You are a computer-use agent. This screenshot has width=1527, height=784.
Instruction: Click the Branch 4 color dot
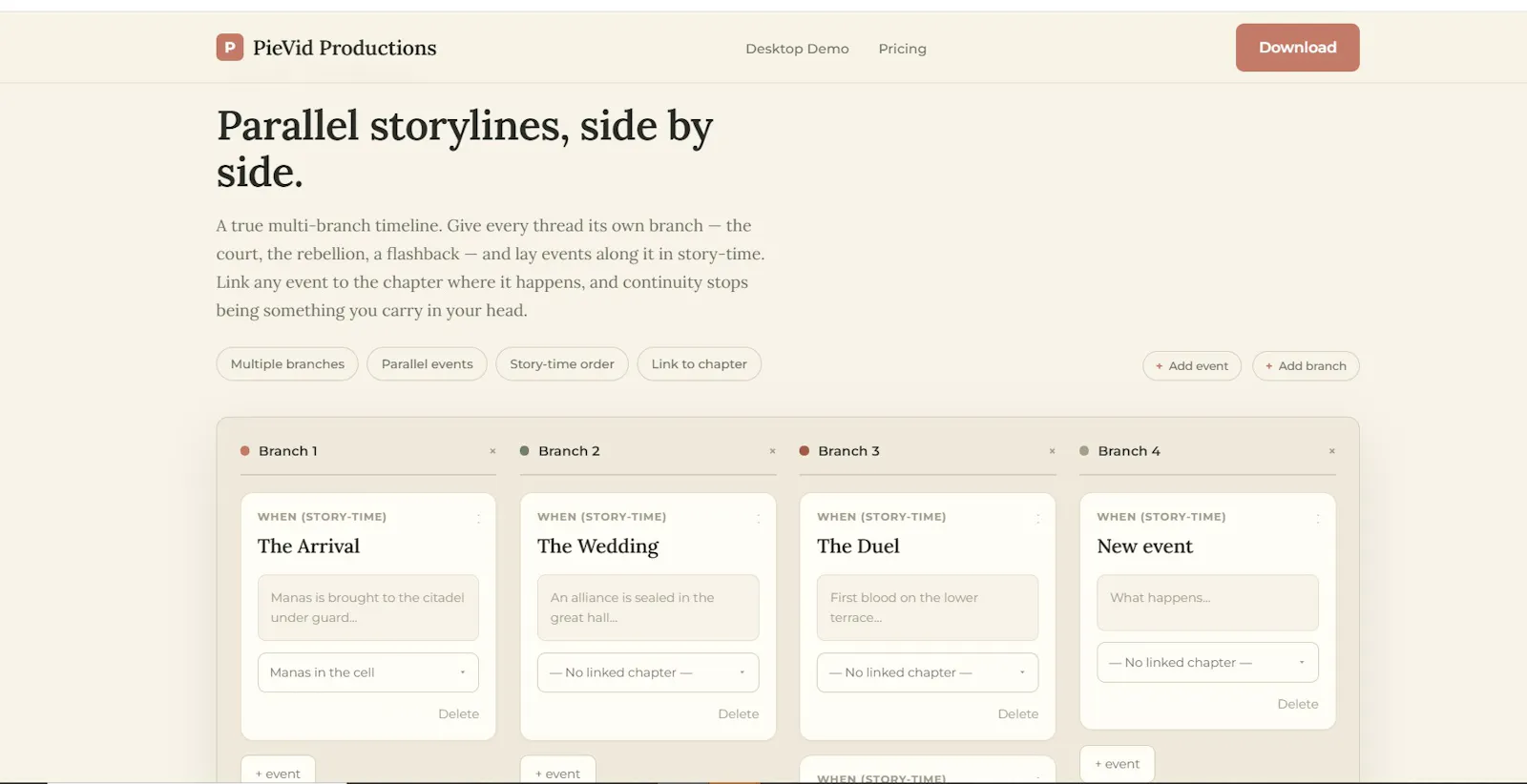coord(1084,451)
